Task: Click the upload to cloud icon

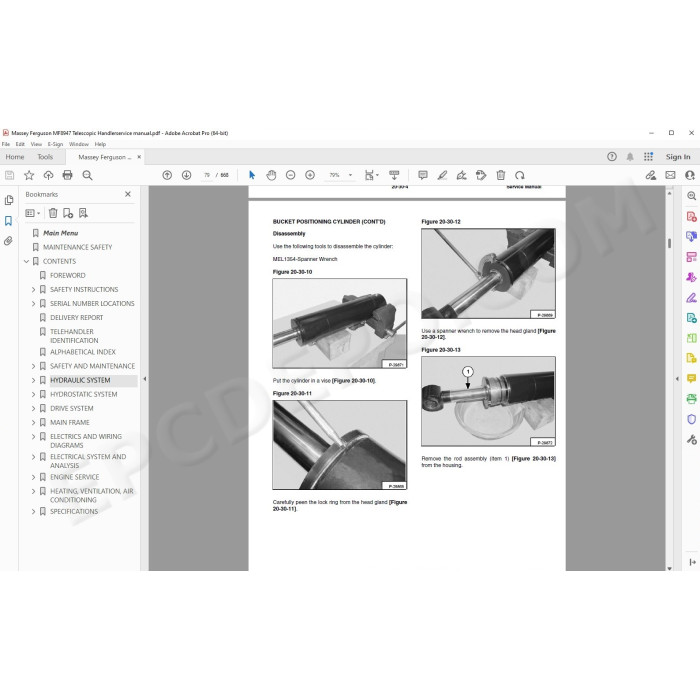Action: (48, 175)
